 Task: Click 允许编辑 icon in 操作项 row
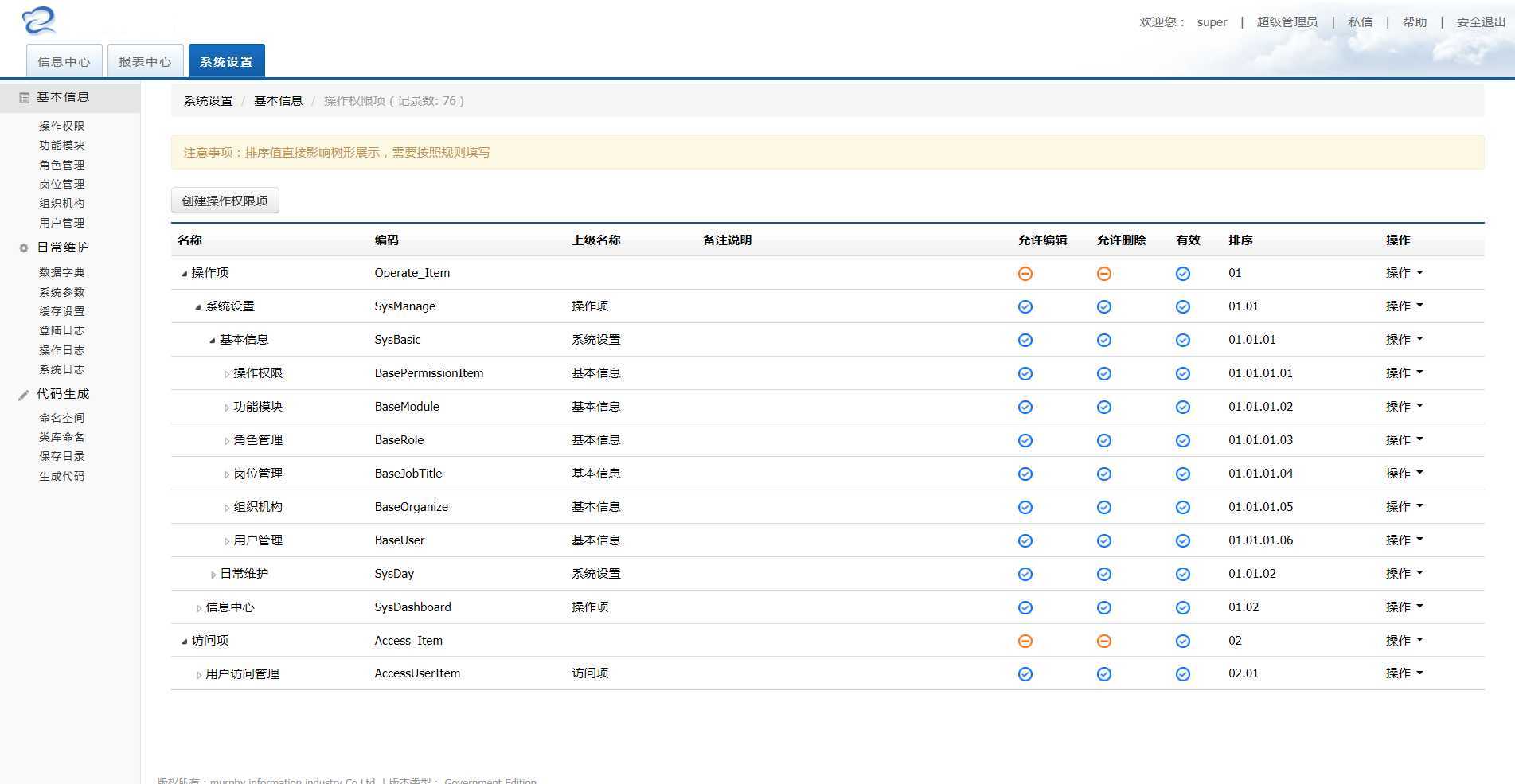pyautogui.click(x=1025, y=274)
